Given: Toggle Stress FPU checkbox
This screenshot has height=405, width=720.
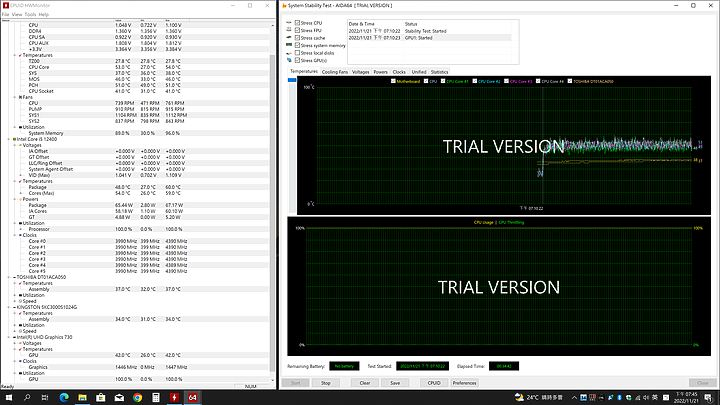Looking at the screenshot, I should pyautogui.click(x=298, y=30).
